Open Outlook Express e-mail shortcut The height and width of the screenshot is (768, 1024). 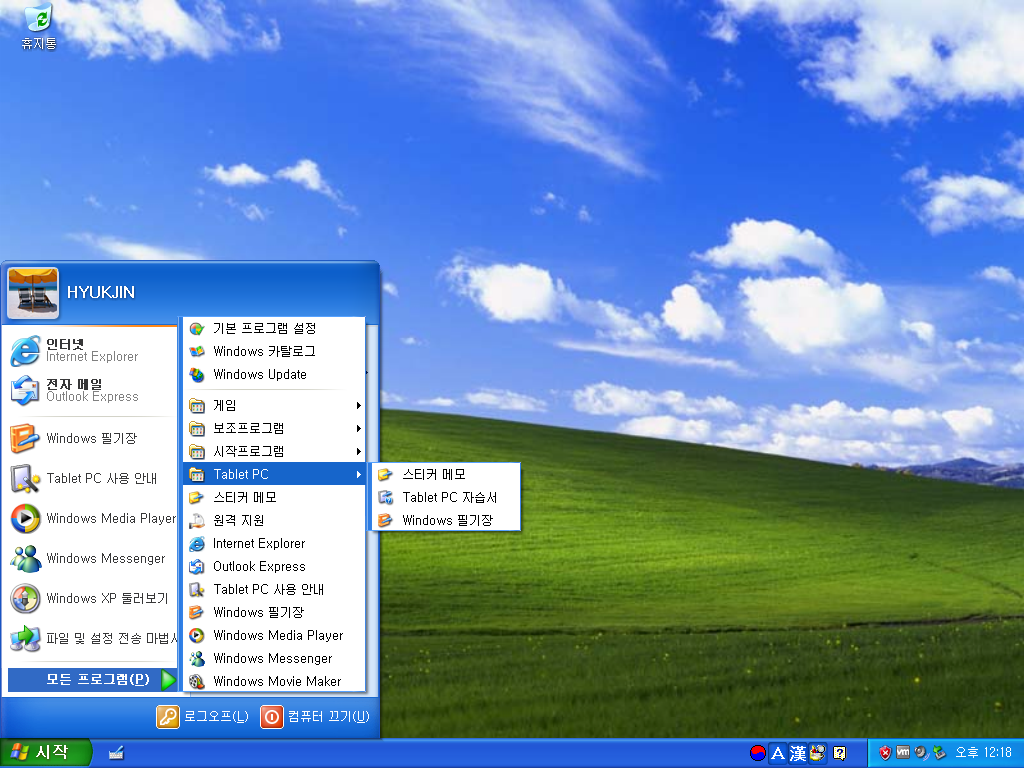click(x=90, y=391)
